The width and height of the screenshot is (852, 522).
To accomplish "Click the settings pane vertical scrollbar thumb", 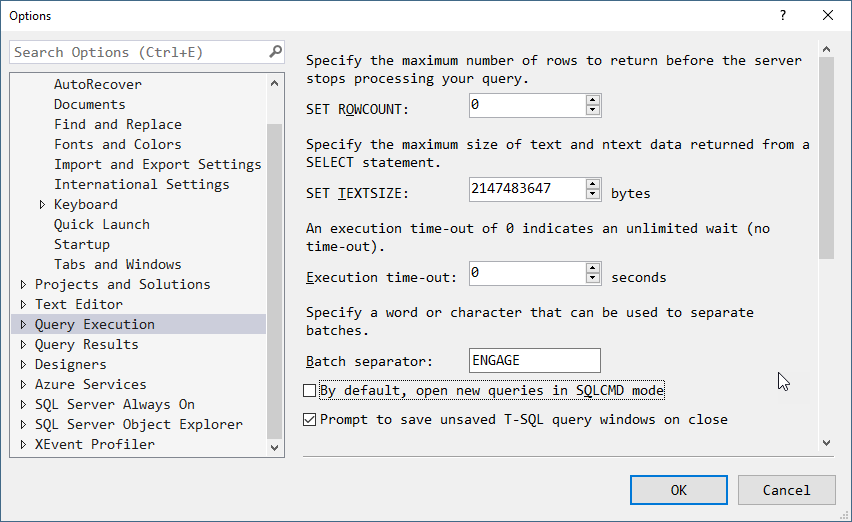I will point(826,158).
